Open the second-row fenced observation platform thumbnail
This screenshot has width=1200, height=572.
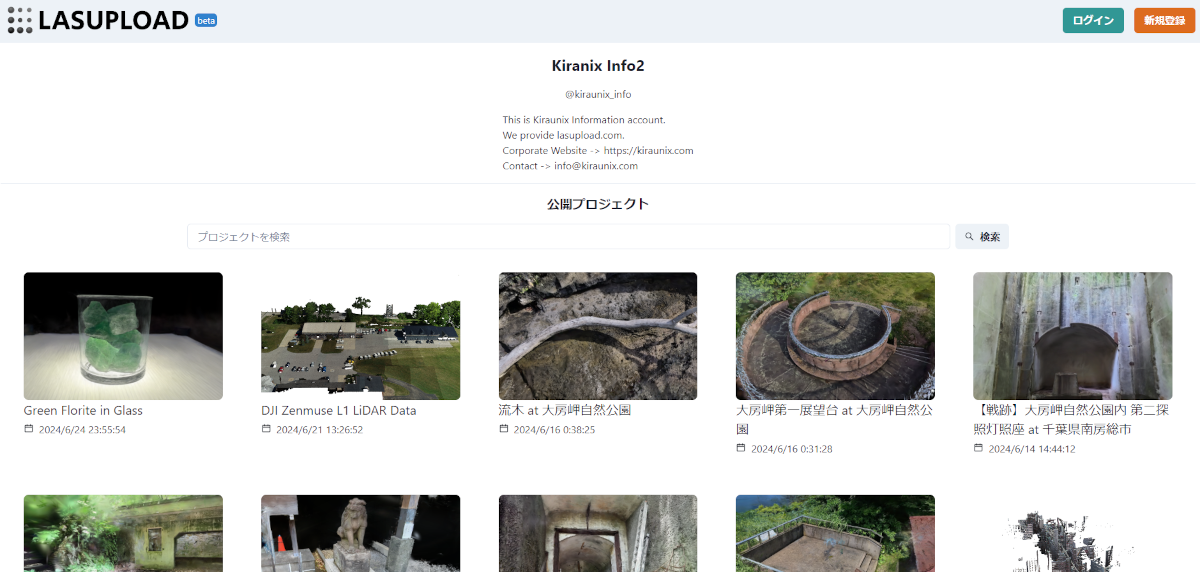pyautogui.click(x=835, y=533)
